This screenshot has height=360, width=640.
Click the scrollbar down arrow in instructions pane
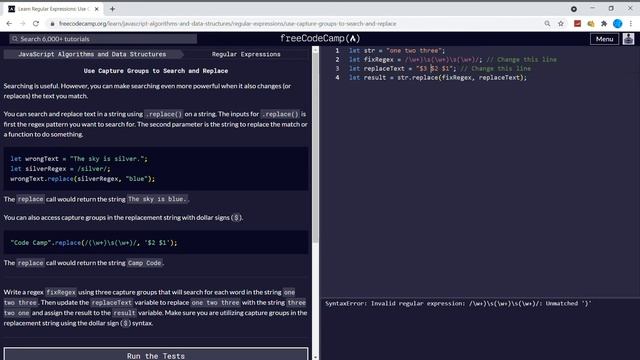click(x=315, y=357)
